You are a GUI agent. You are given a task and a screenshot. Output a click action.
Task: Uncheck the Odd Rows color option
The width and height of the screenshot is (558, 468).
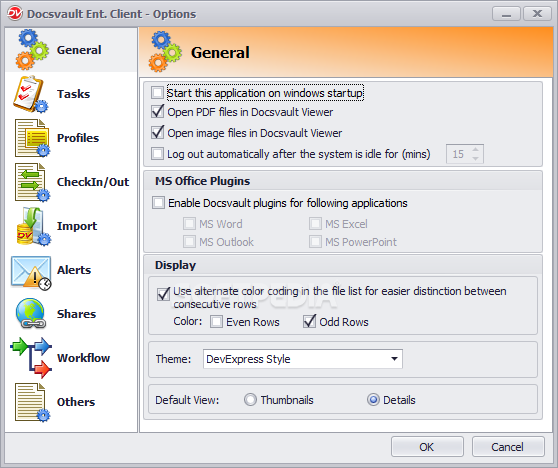[x=309, y=322]
